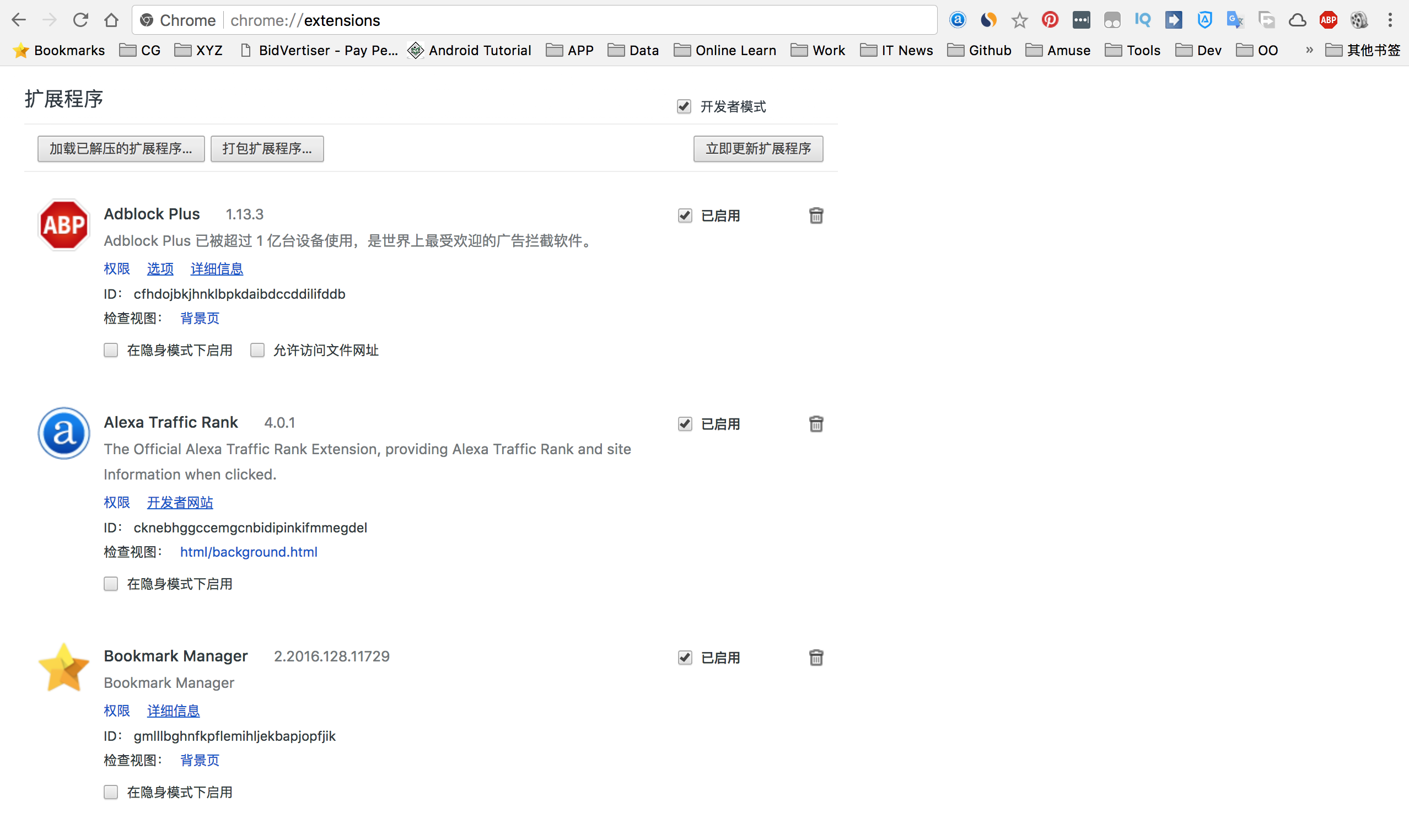
Task: Toggle the 开发者模式 checkbox
Action: coord(684,106)
